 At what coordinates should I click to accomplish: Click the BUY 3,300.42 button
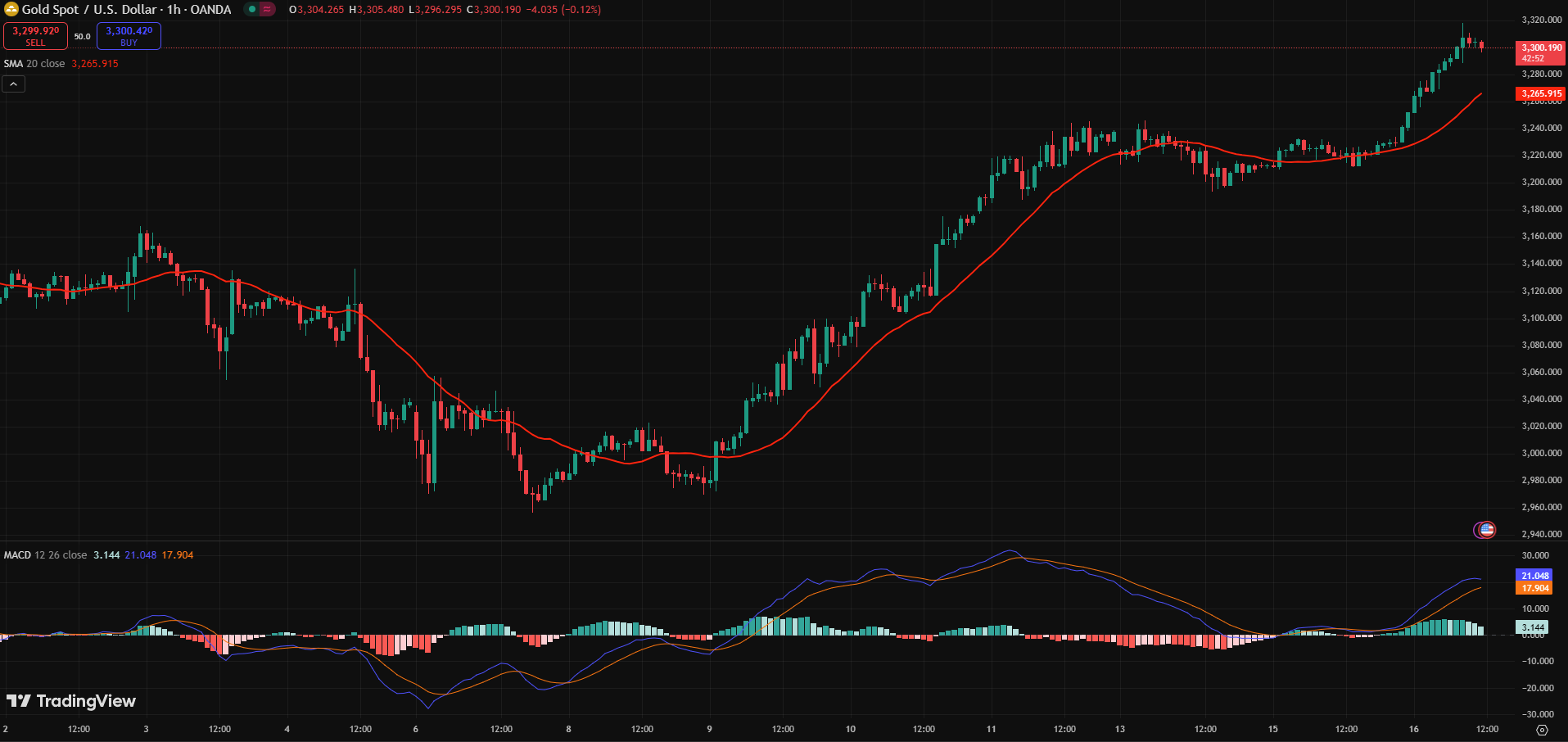[129, 36]
